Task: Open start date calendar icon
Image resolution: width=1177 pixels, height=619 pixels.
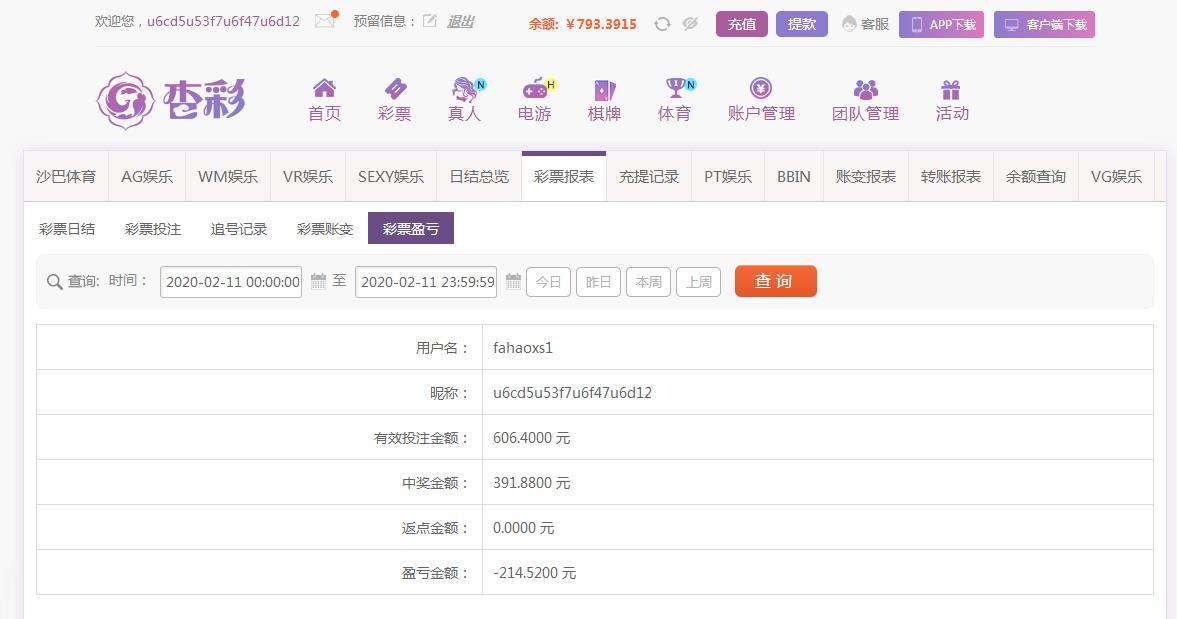Action: (318, 281)
